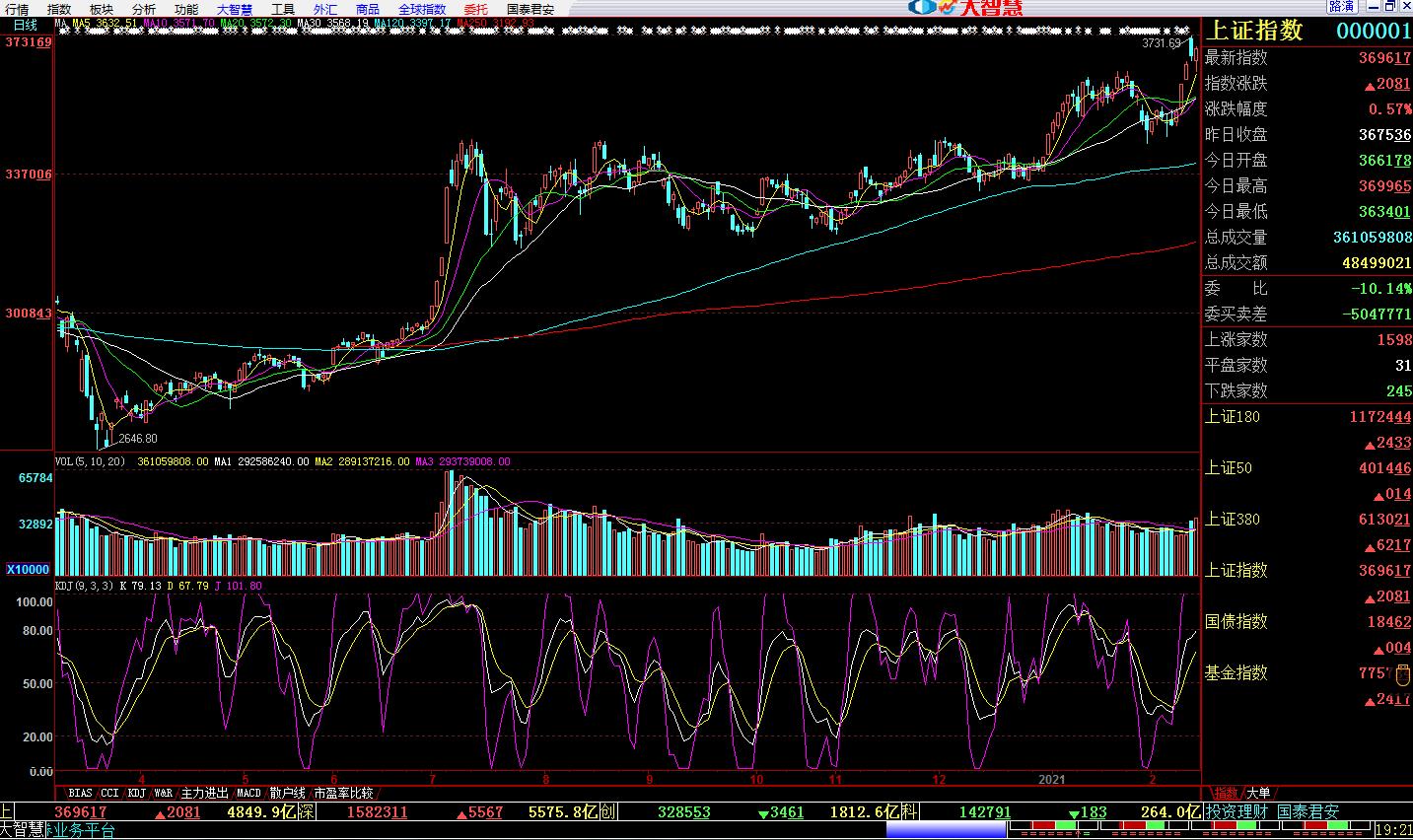The width and height of the screenshot is (1413, 840).
Task: Click the 基金指数 row
Action: (x=1307, y=673)
